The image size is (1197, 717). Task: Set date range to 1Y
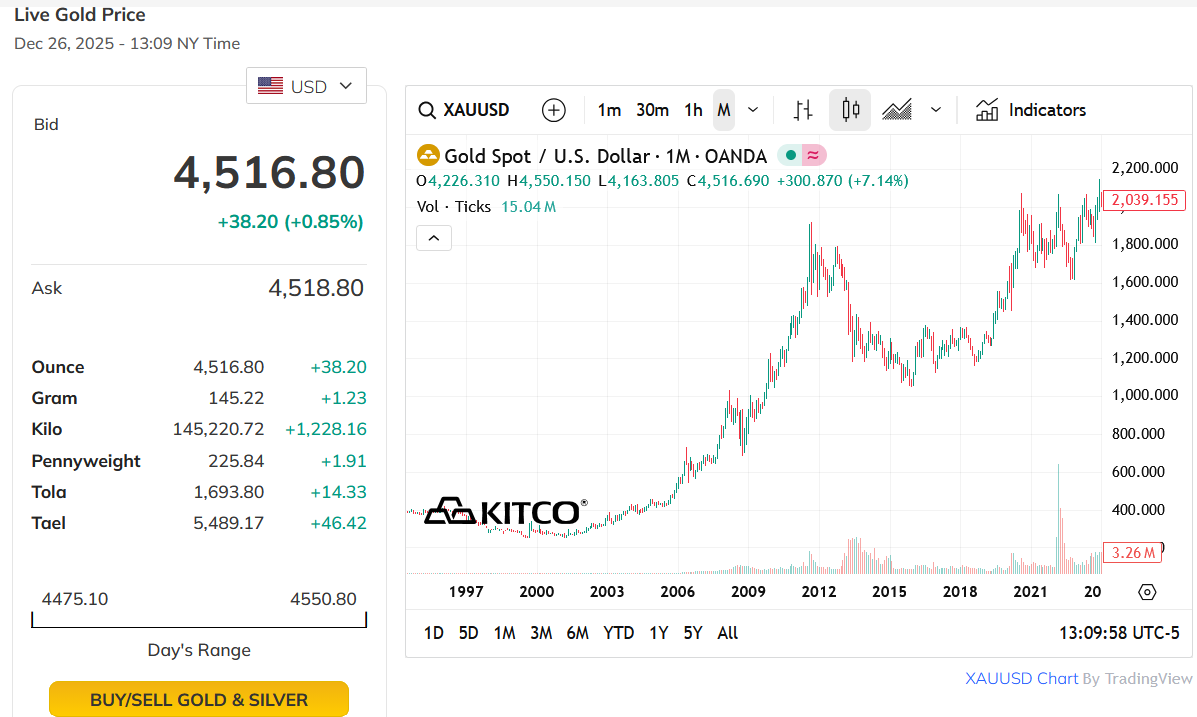[x=658, y=633]
